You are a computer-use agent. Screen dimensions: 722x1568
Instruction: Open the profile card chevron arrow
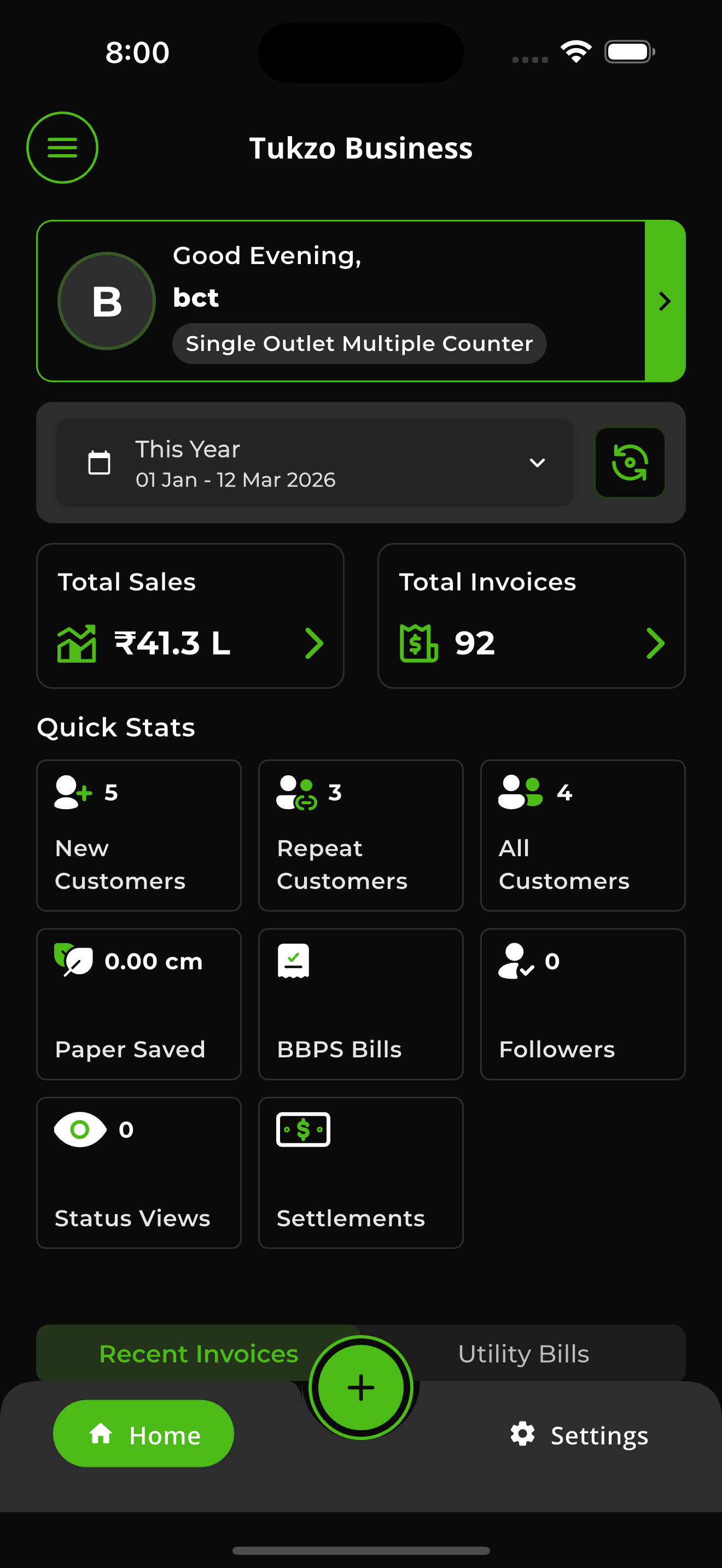point(665,301)
